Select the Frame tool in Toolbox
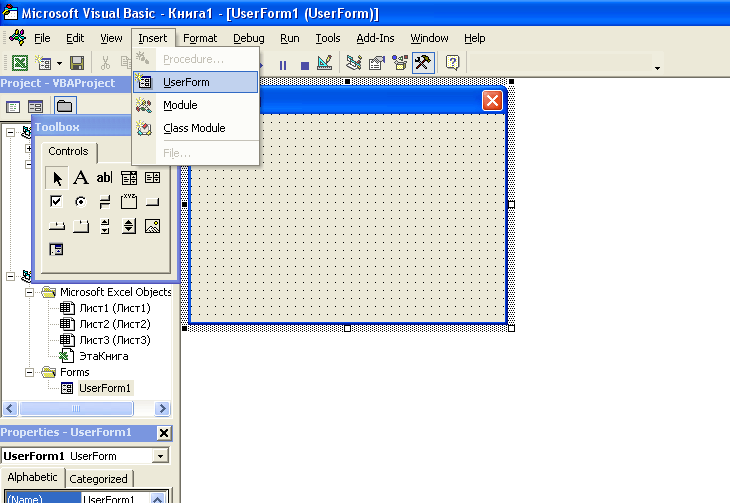Viewport: 730px width, 503px height. 129,202
